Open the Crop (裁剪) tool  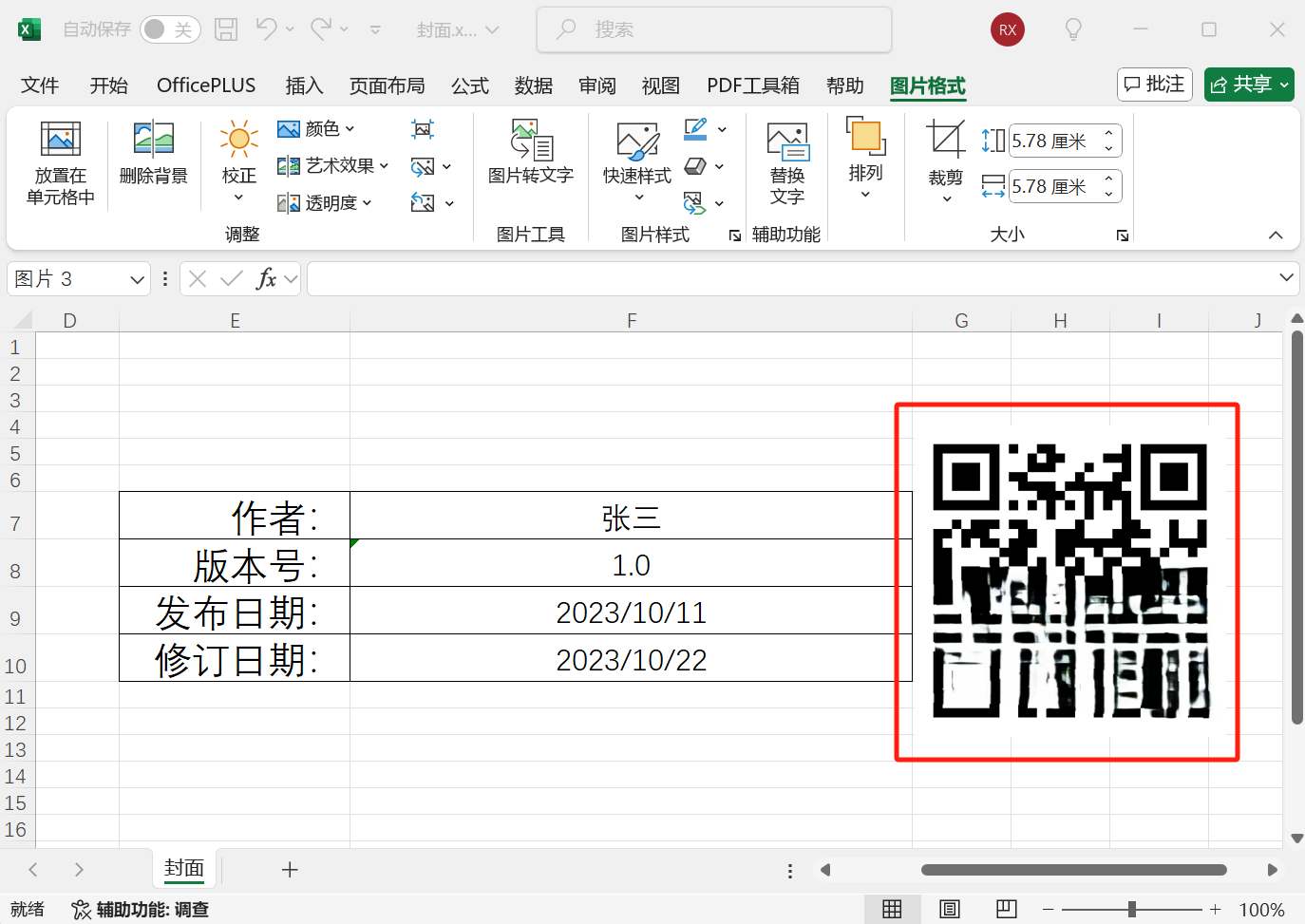tap(945, 140)
